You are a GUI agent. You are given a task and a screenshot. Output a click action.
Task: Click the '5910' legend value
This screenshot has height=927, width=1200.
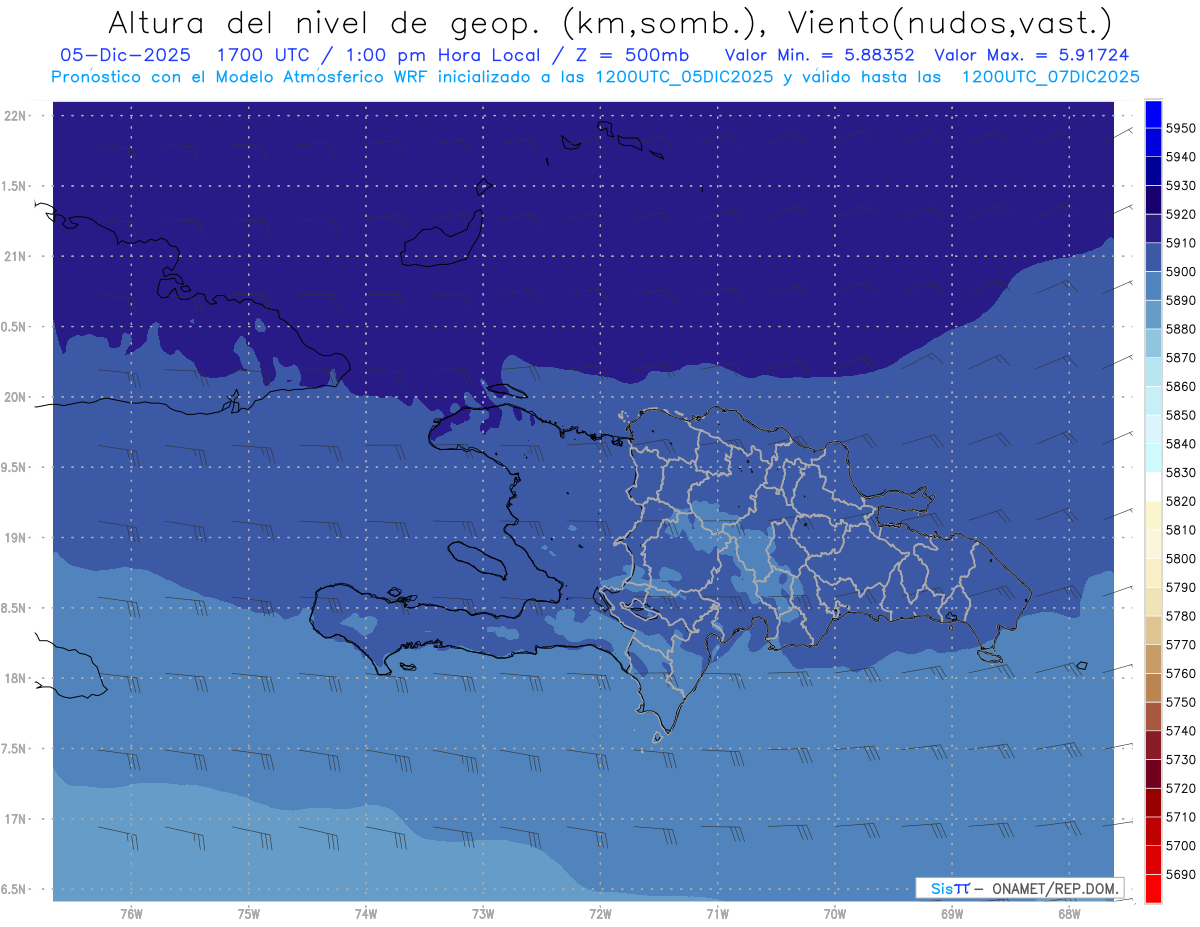pyautogui.click(x=1181, y=243)
